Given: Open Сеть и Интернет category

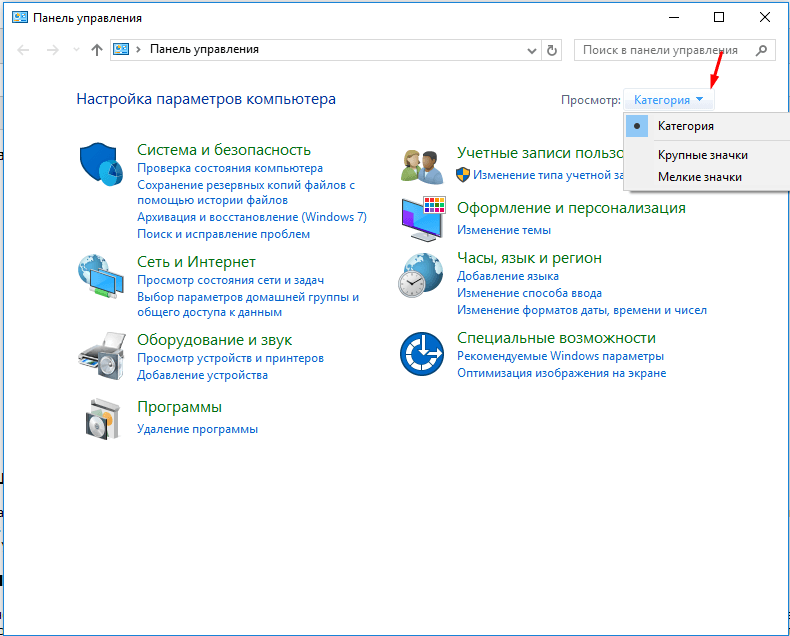Looking at the screenshot, I should click(196, 262).
